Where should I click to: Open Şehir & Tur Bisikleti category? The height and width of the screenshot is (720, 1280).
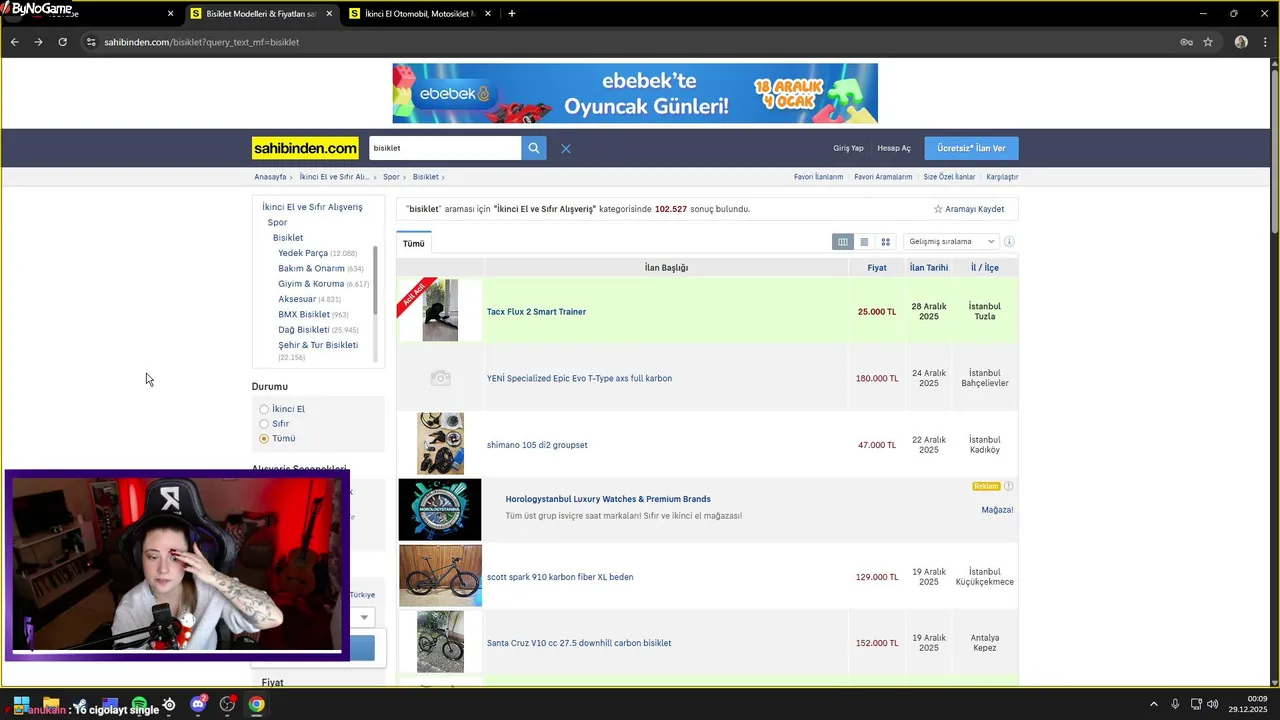(318, 345)
